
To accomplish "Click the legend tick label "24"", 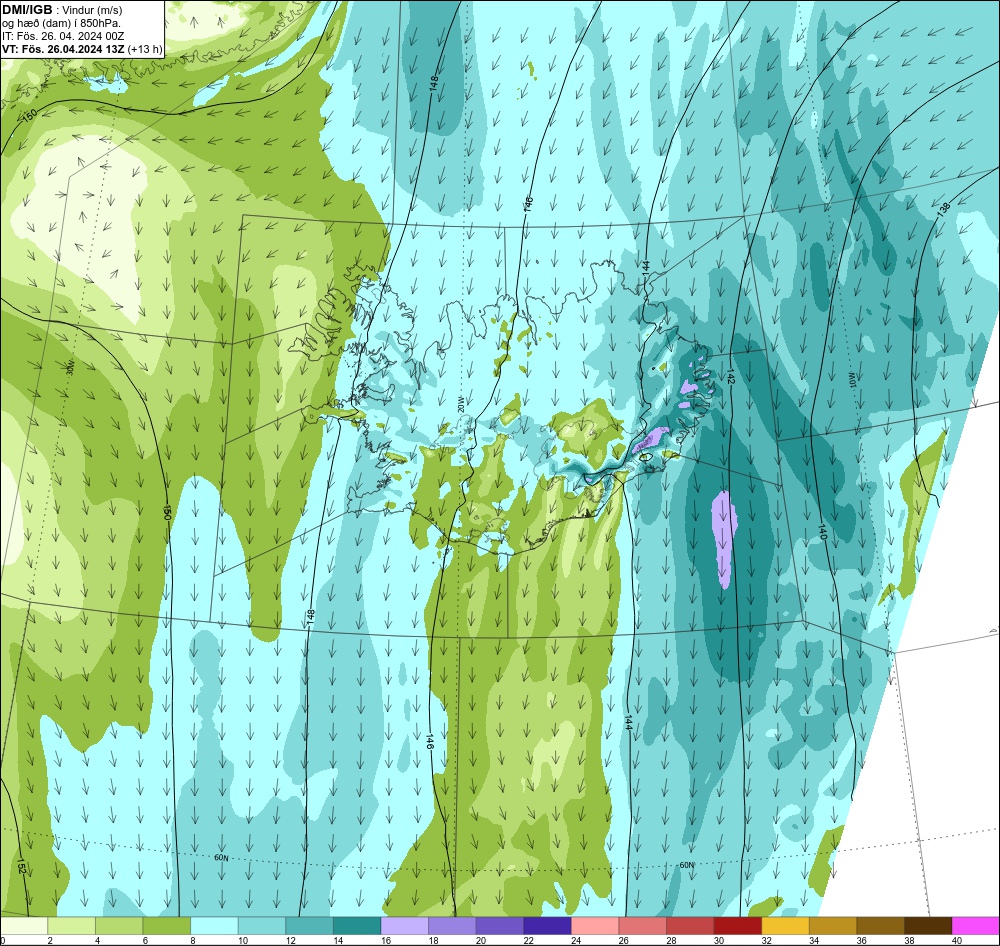I will point(576,940).
